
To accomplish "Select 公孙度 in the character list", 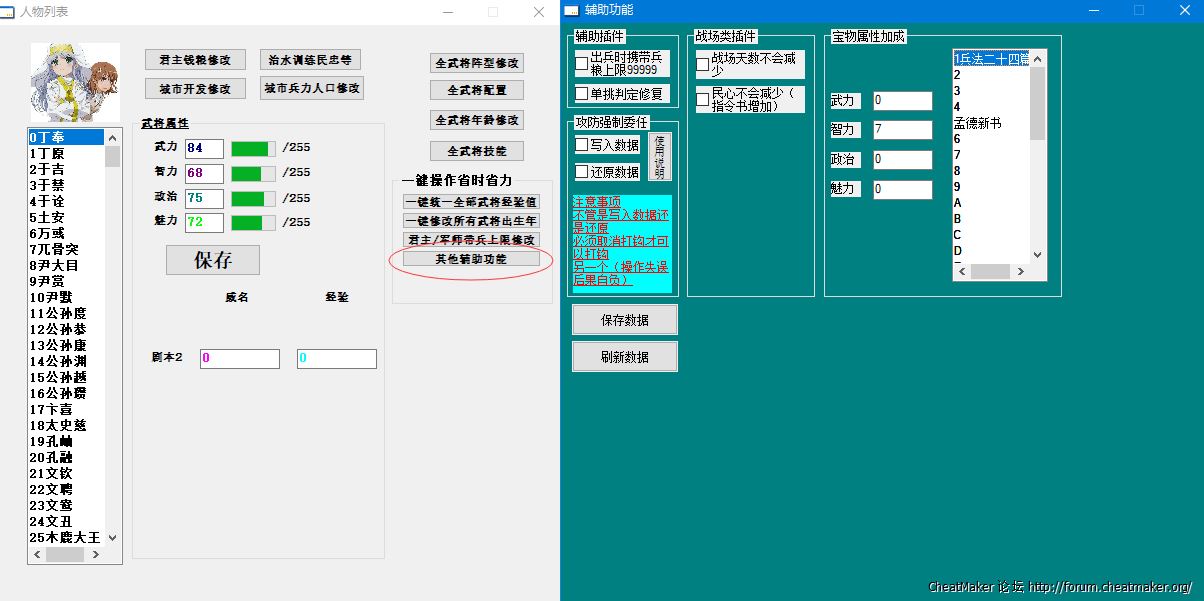I will point(58,313).
